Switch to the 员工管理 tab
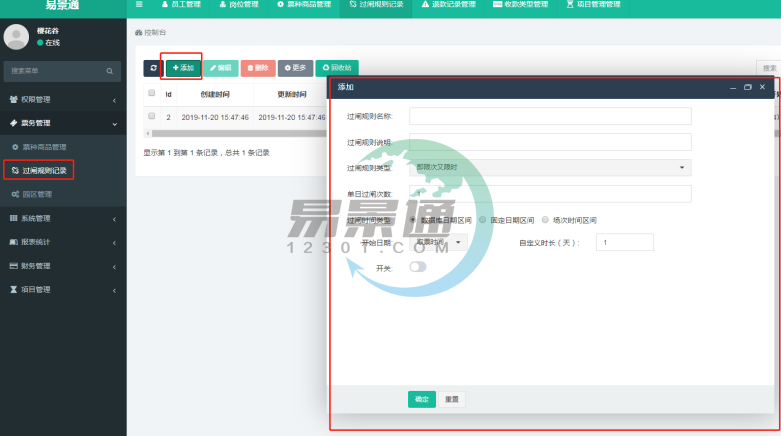This screenshot has height=436, width=781. (x=180, y=5)
